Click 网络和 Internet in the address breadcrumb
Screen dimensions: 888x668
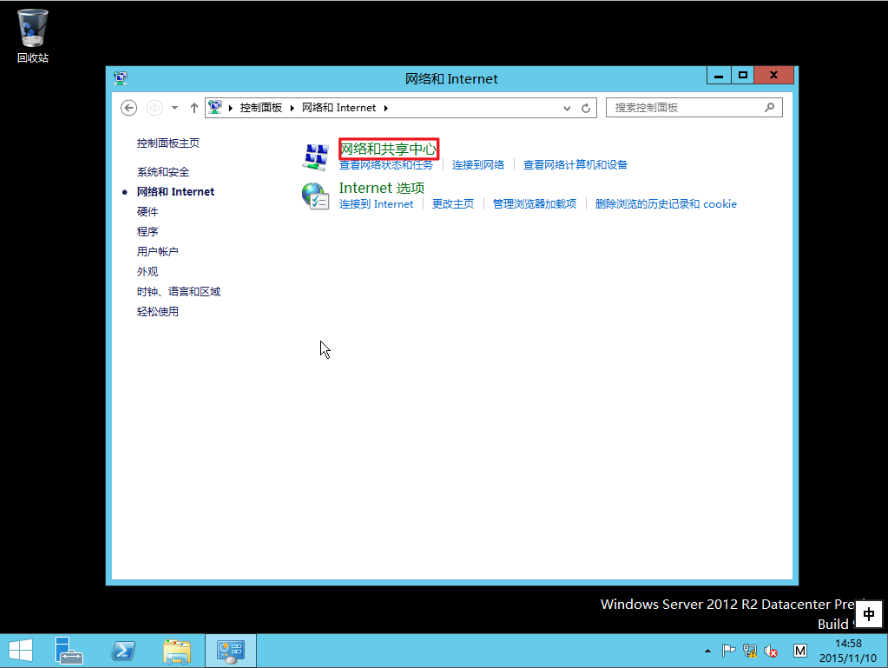339,108
